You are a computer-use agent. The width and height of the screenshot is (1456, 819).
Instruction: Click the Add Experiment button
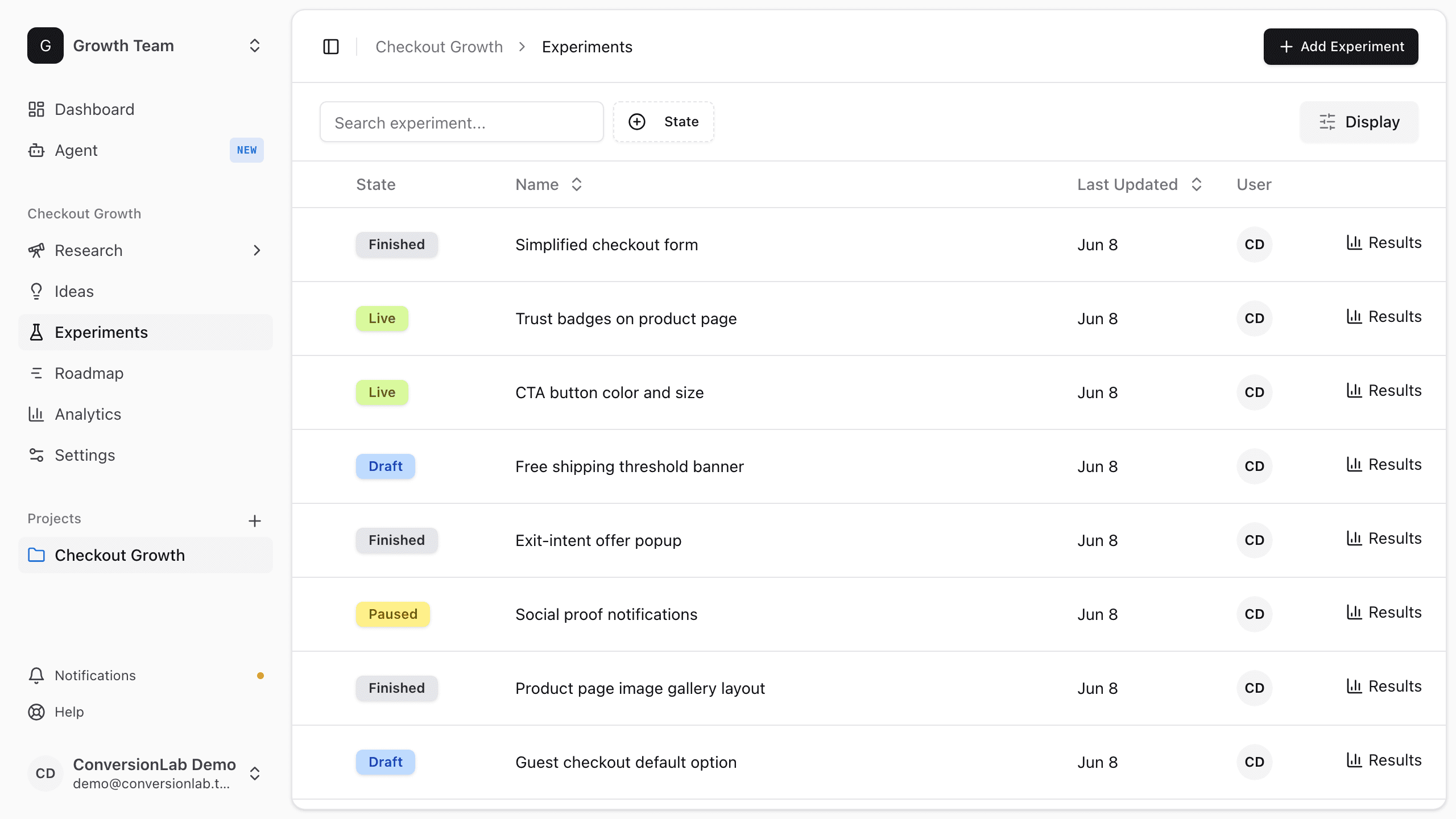click(1341, 47)
